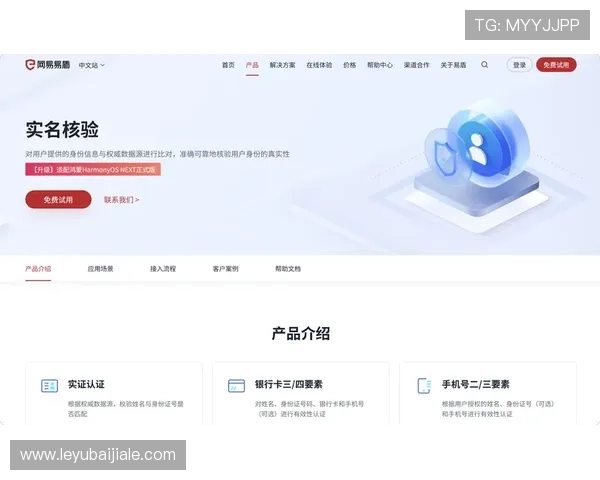Switch to the 客户案例 tab
This screenshot has height=480, width=600.
click(x=225, y=269)
